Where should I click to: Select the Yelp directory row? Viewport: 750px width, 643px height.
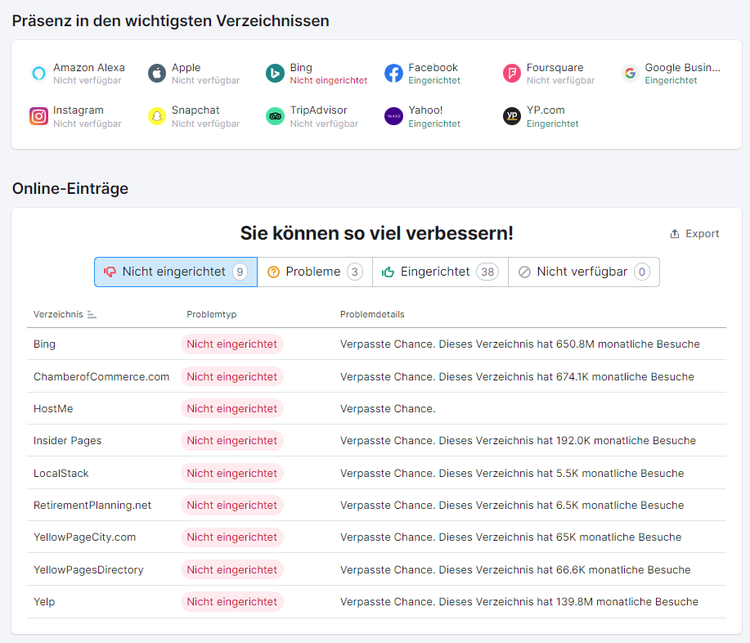pyautogui.click(x=376, y=602)
